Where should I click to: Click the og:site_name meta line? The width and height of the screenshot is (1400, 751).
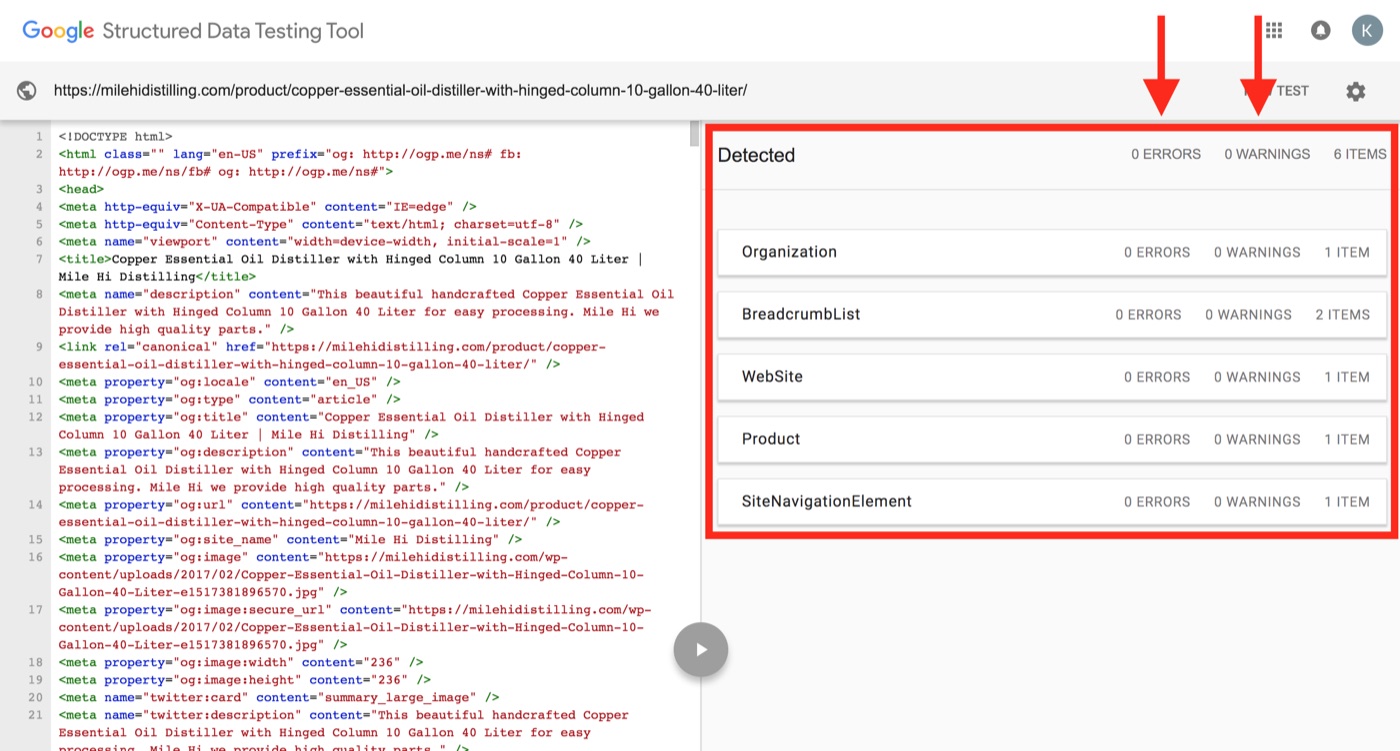pyautogui.click(x=290, y=540)
